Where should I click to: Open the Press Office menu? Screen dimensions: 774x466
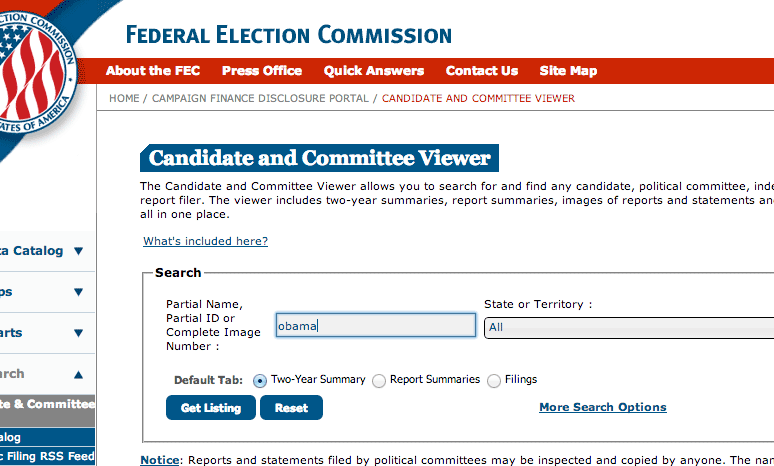coord(262,71)
